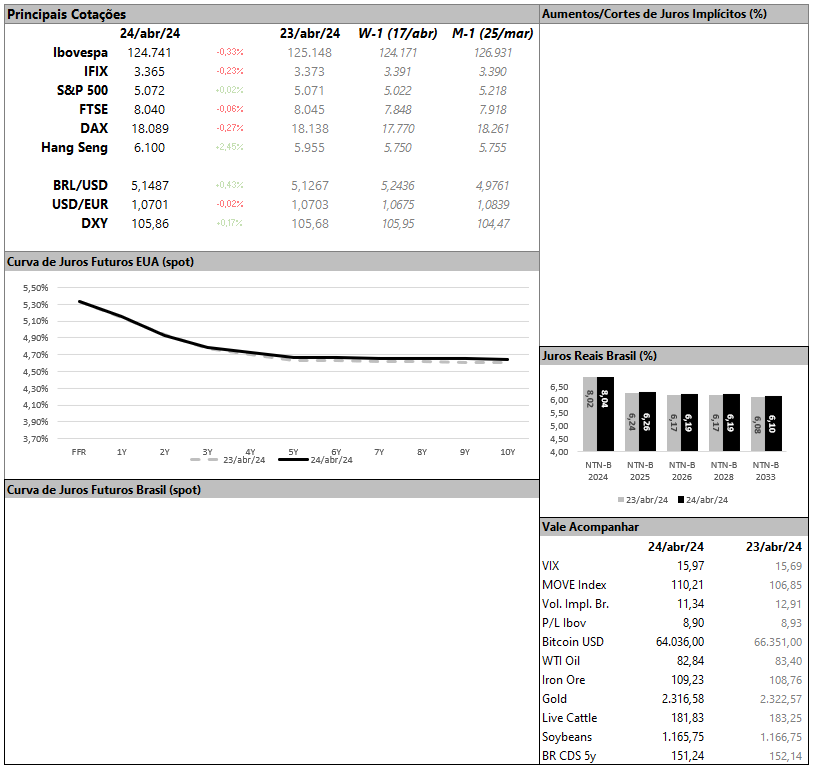Select the Aumentos/Cortes de Juros Implícitos header

pyautogui.click(x=653, y=14)
